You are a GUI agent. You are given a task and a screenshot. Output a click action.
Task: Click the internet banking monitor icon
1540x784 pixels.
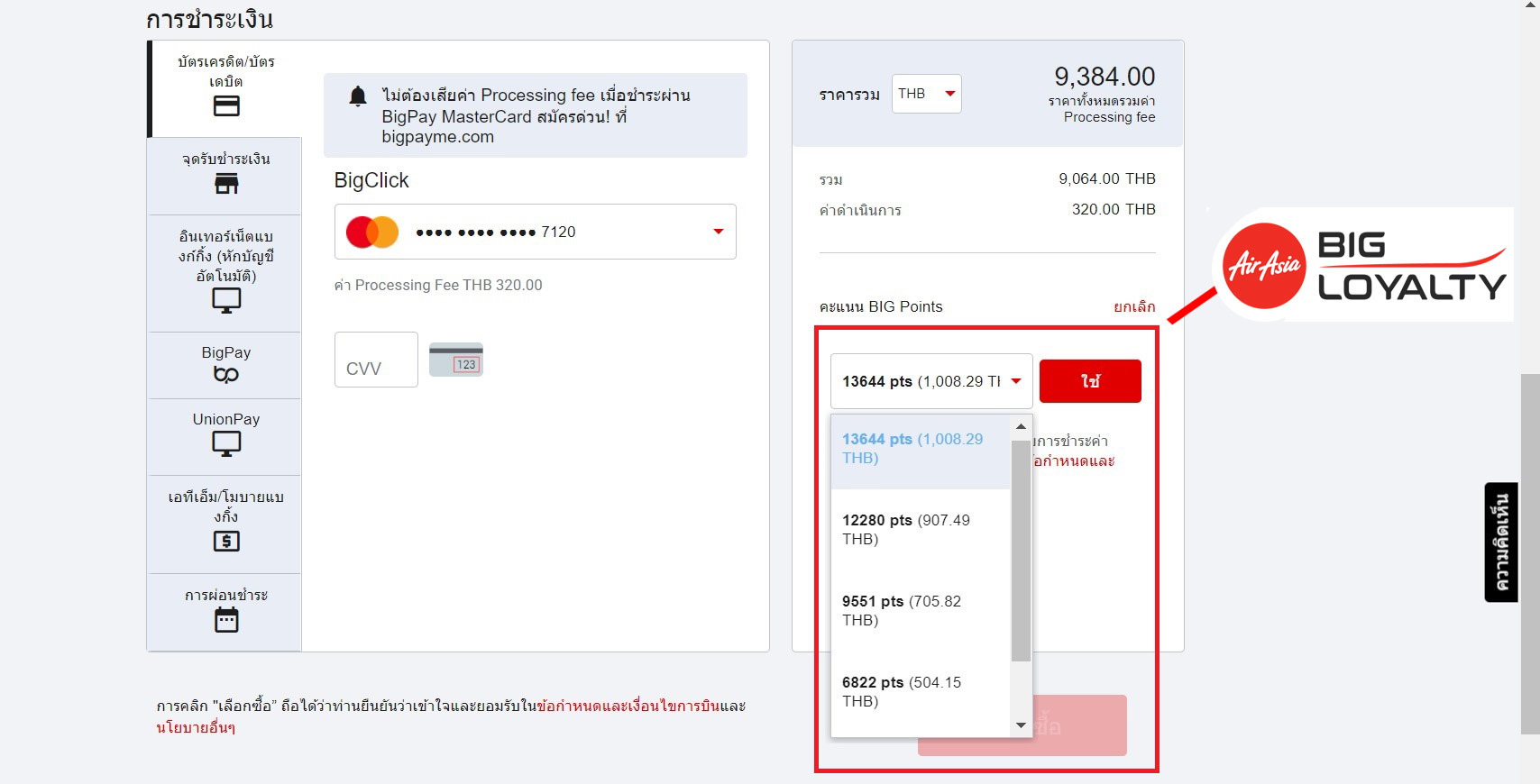point(225,300)
